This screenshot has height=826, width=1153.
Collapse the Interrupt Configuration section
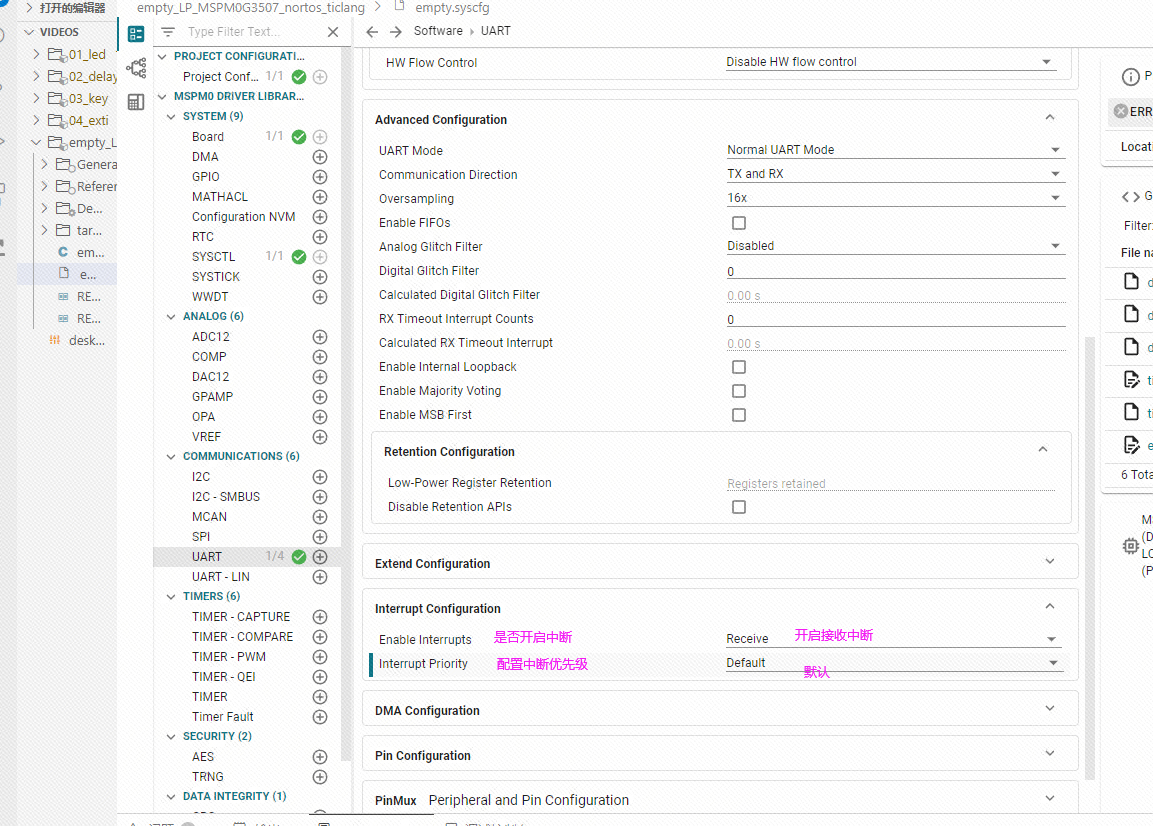(x=1050, y=607)
